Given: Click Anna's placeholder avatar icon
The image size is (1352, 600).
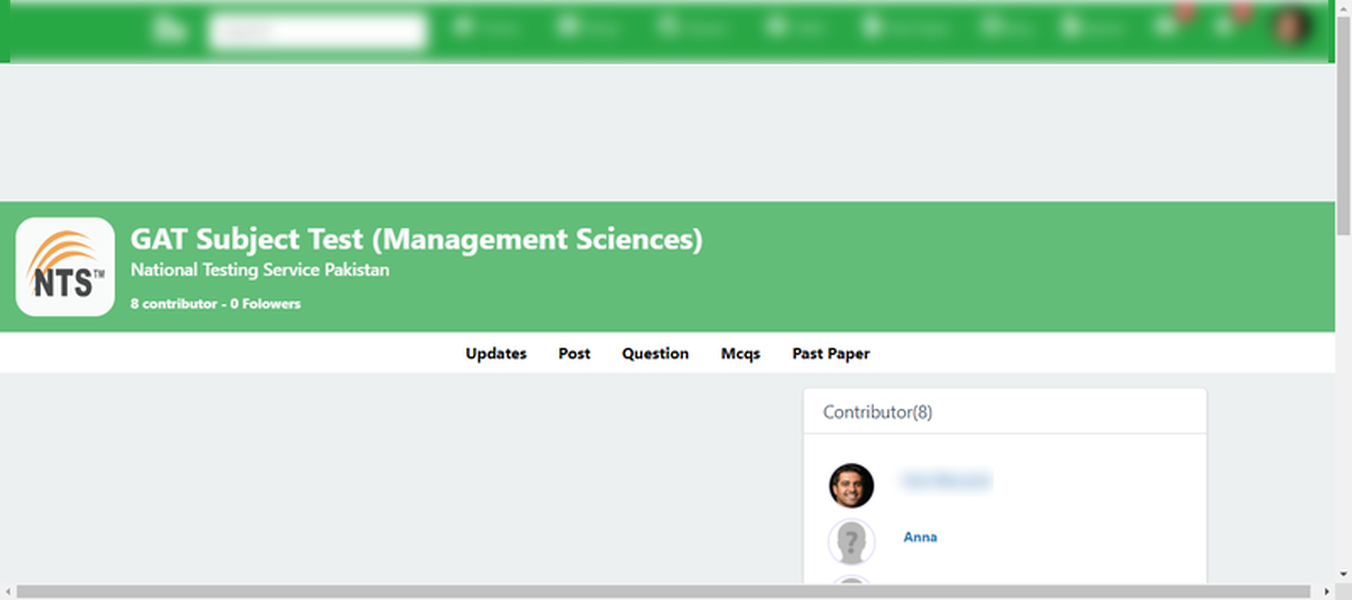Looking at the screenshot, I should [851, 542].
